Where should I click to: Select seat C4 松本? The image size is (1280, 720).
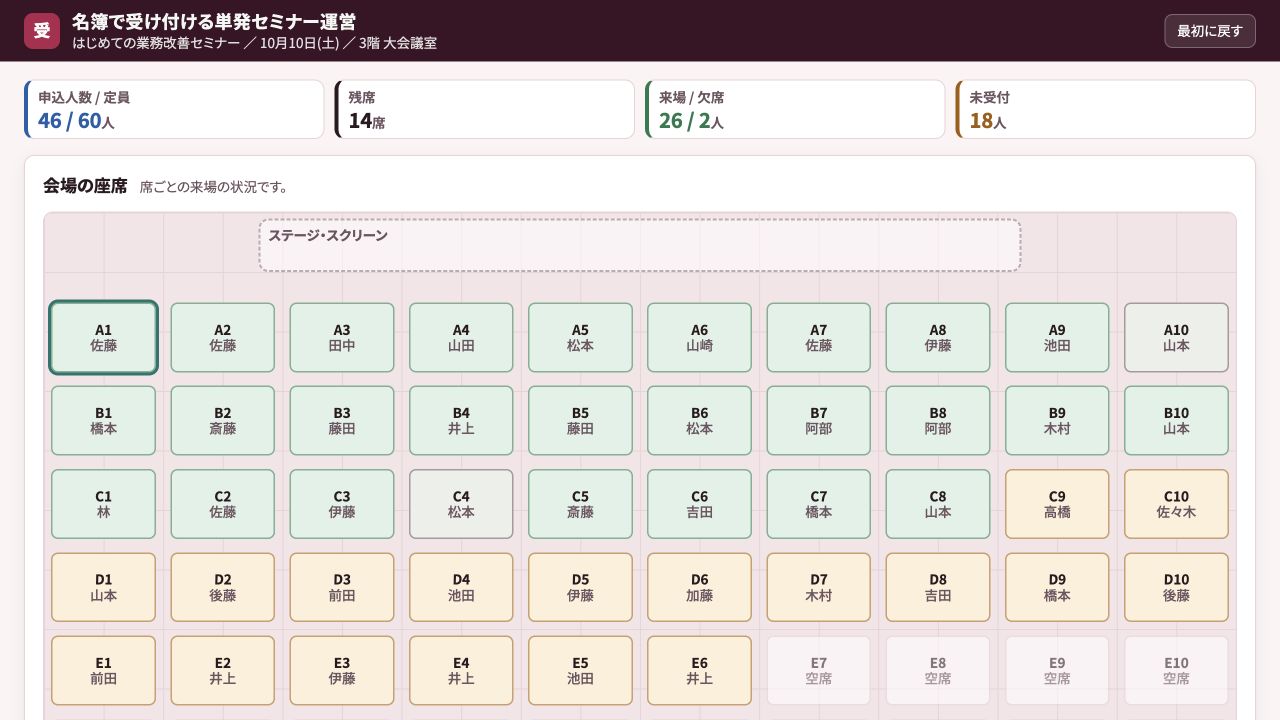[x=461, y=504]
